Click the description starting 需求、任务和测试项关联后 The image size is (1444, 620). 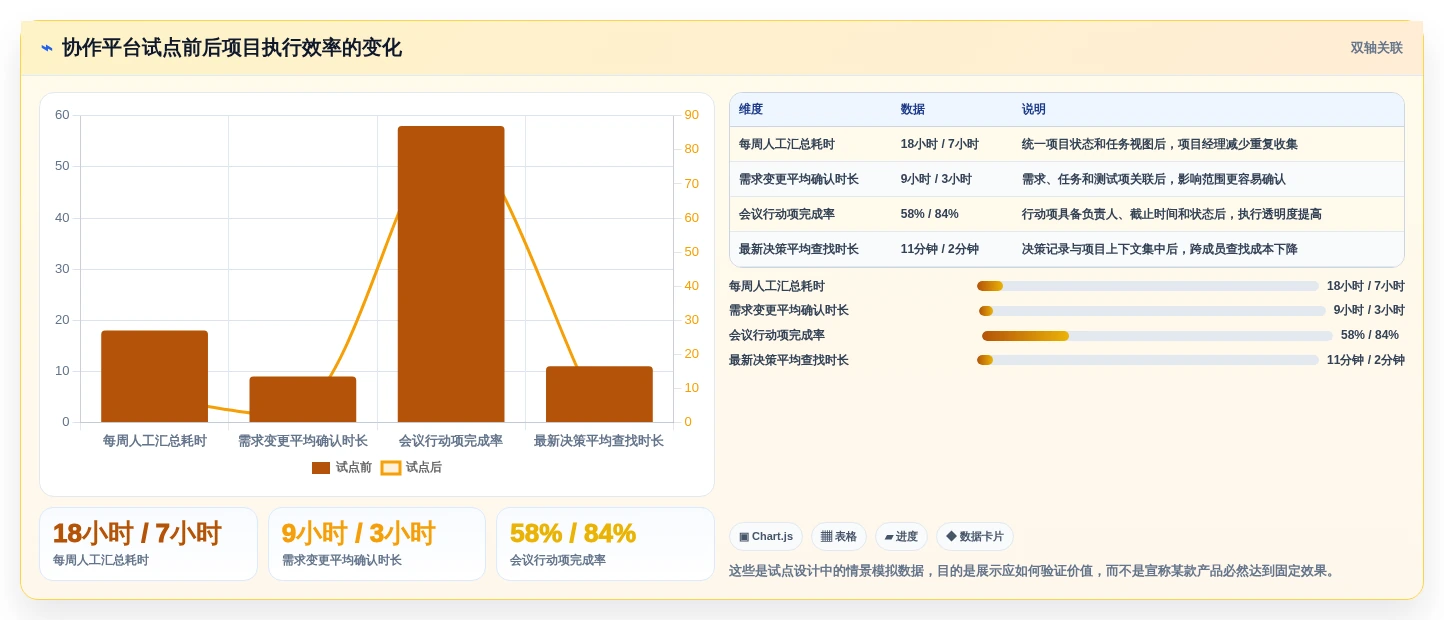pos(1154,179)
